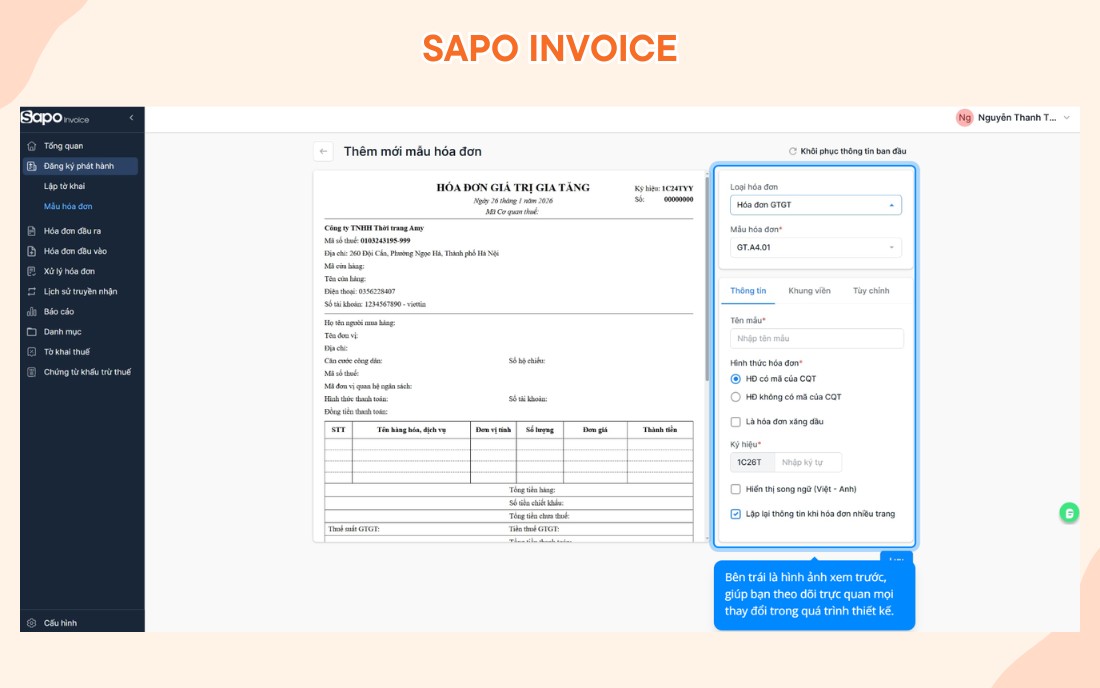
Task: Click the Tổng quan home icon
Action: [32, 146]
